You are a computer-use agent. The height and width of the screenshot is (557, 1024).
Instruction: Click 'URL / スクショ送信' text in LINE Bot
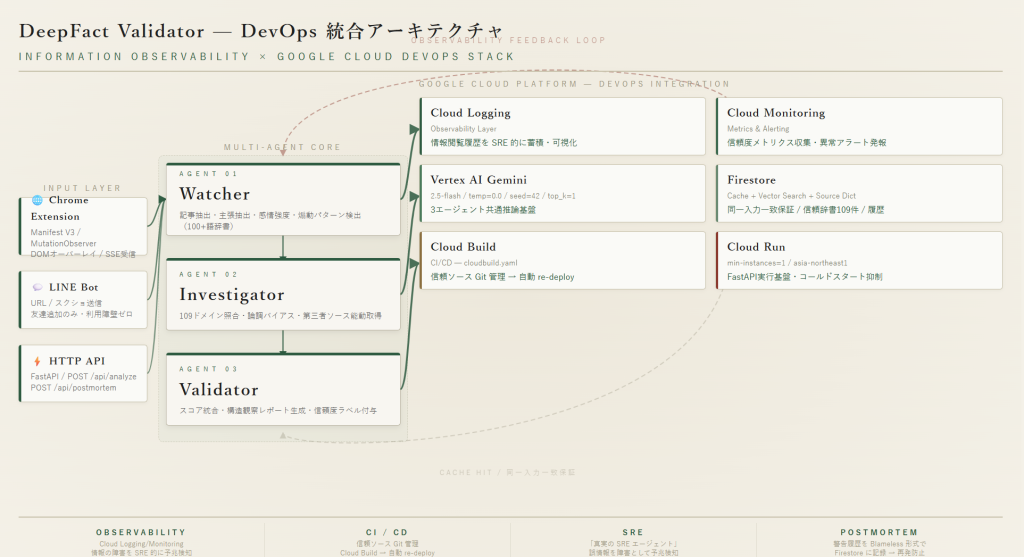(x=66, y=303)
